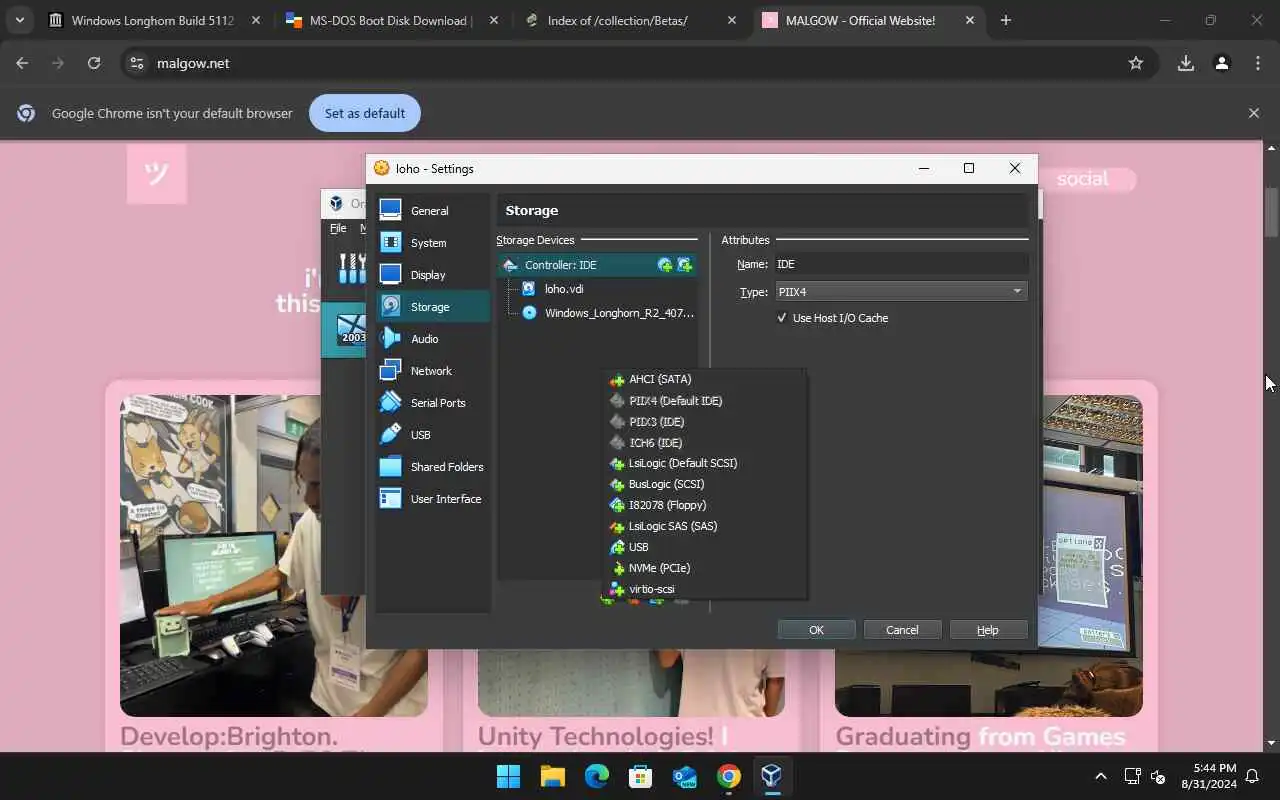The height and width of the screenshot is (800, 1280).
Task: Open the tab search dropdown
Action: coord(19,20)
